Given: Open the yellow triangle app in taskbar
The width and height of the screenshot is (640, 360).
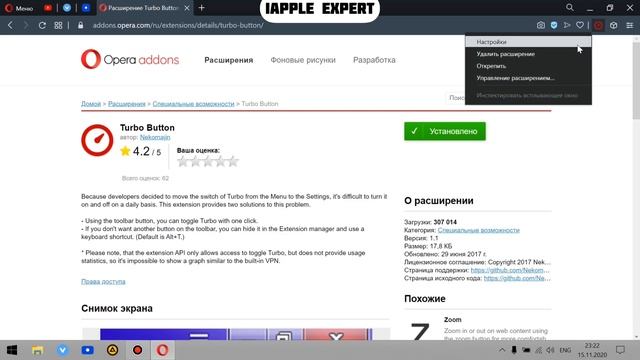Looking at the screenshot, I should tap(112, 350).
